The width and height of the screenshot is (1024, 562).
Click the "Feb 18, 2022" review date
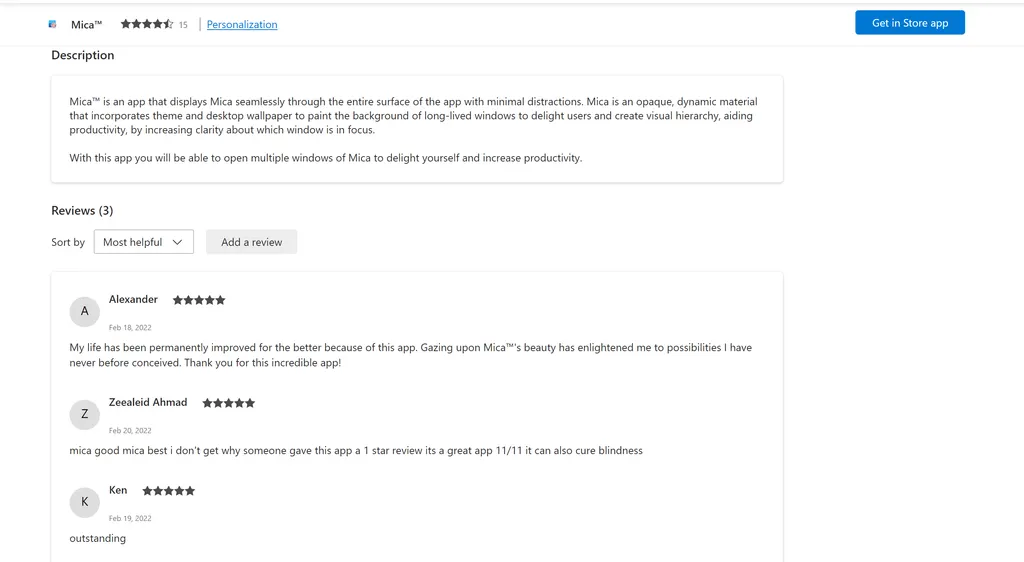coord(130,328)
